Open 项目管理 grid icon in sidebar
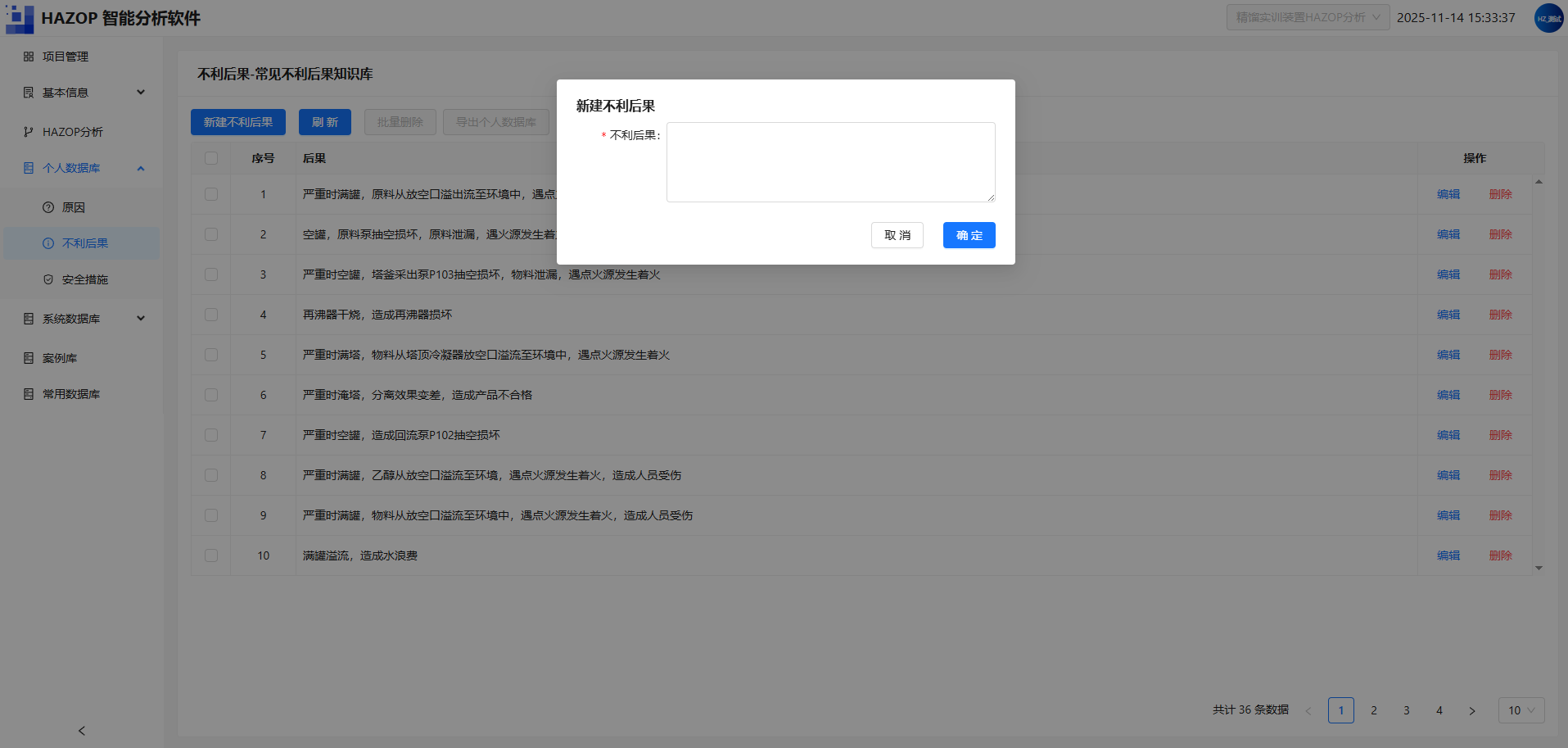The height and width of the screenshot is (748, 1568). click(29, 57)
